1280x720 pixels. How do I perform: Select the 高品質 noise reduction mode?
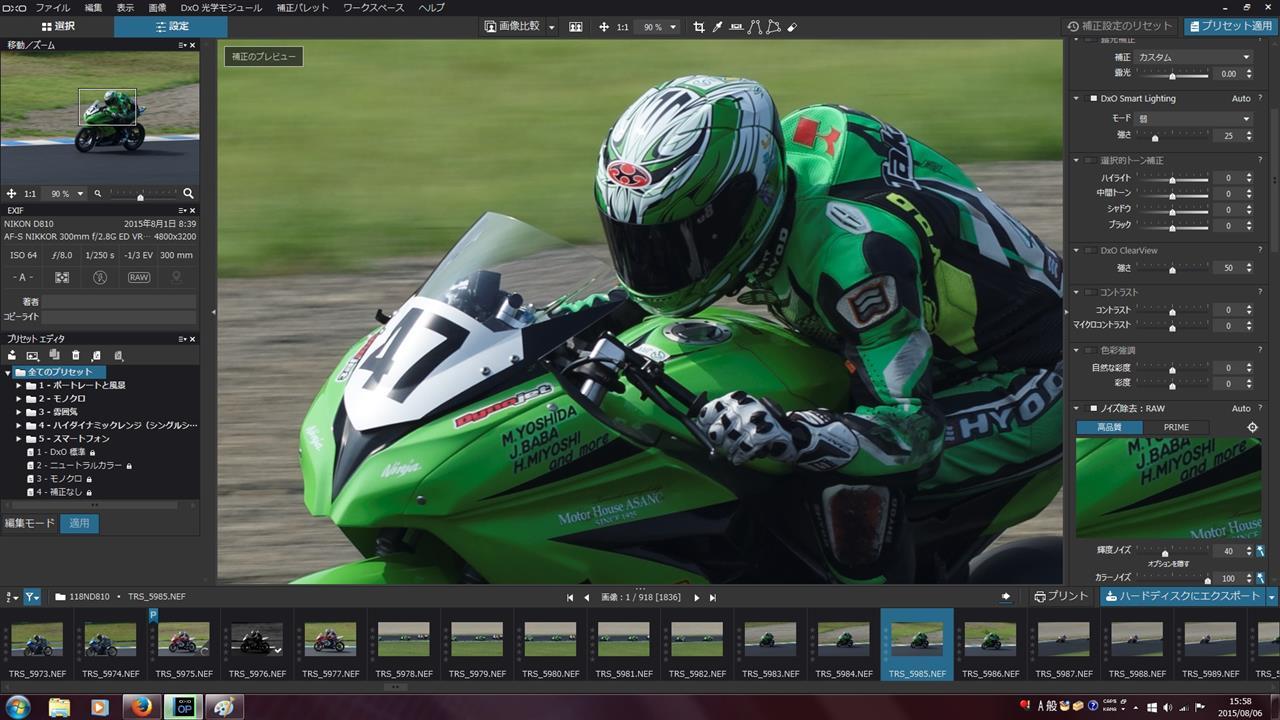[x=1109, y=427]
